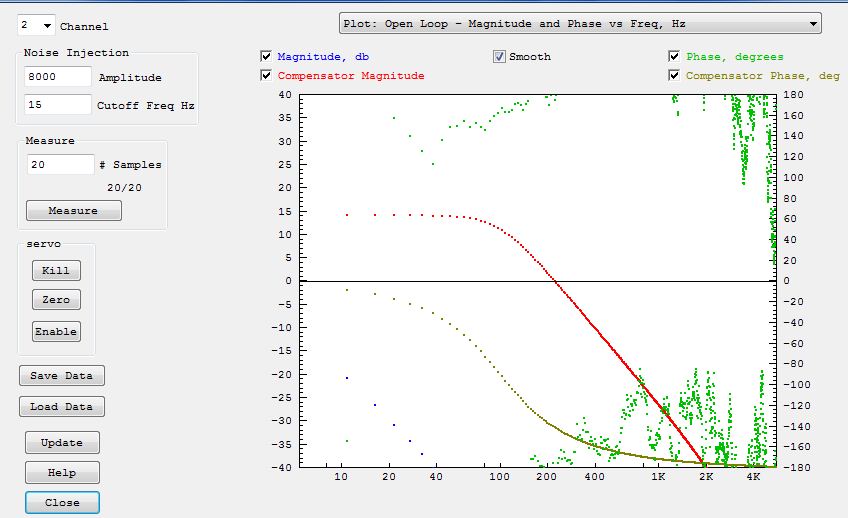Click the servo Zero button
Viewport: 848px width, 518px height.
point(56,300)
